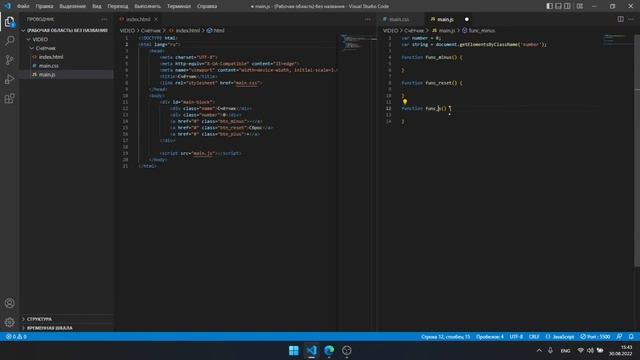
Task: Open Windows Start button on taskbar
Action: [x=293, y=350]
